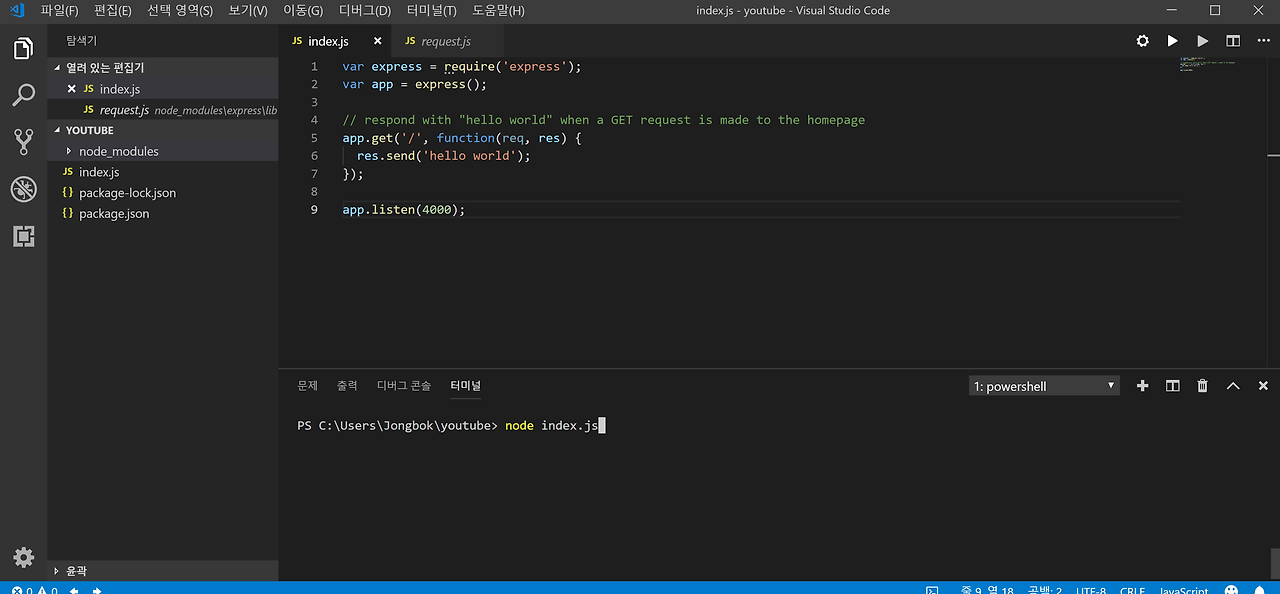Open the 1: powershell terminal dropdown
Image resolution: width=1280 pixels, height=594 pixels.
[x=1044, y=386]
